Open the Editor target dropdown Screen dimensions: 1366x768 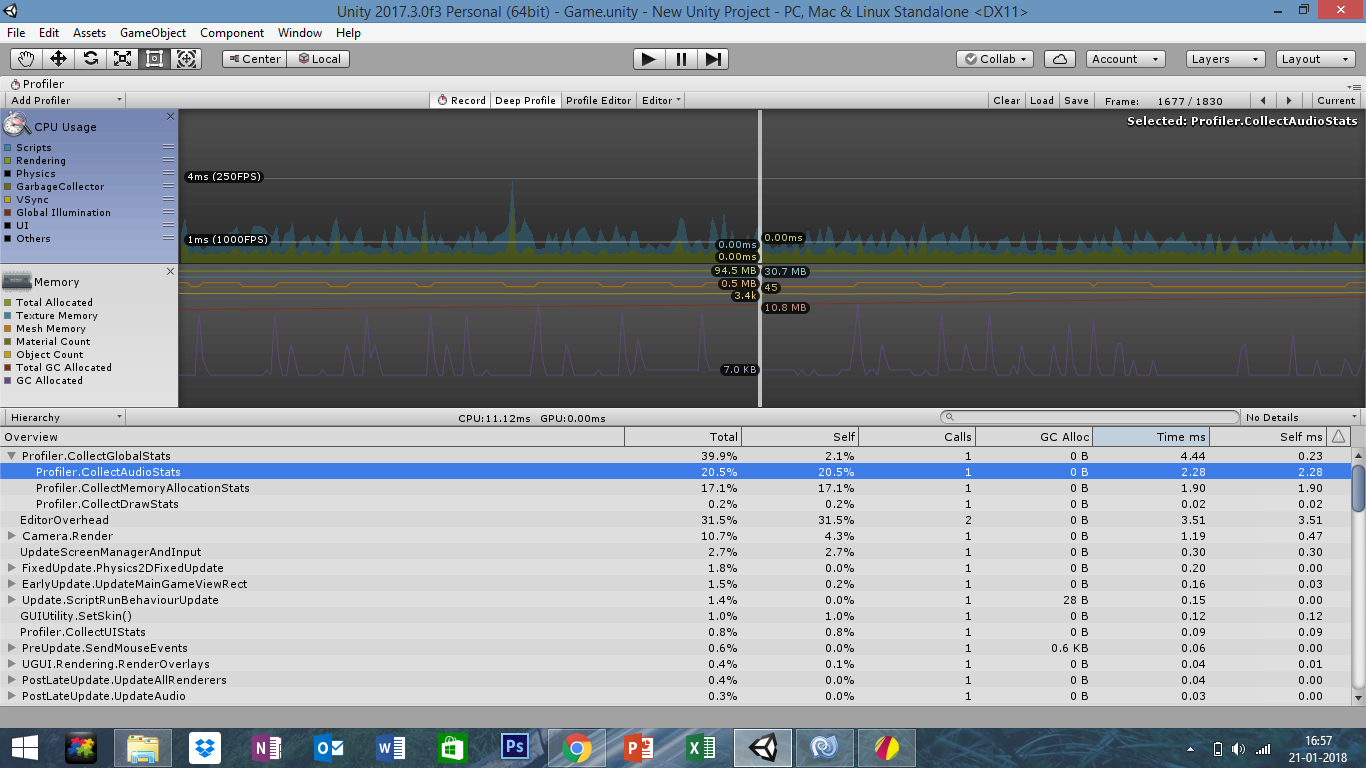click(x=661, y=100)
